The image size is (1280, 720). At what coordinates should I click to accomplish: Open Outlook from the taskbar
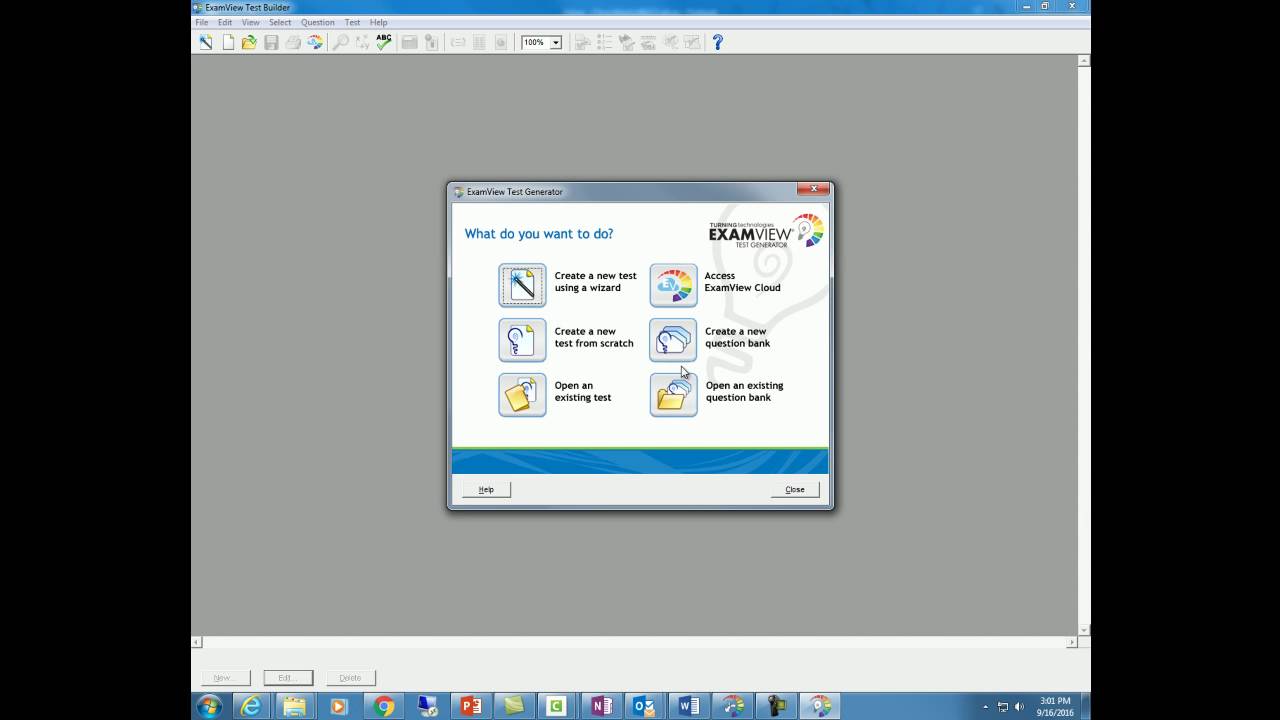pyautogui.click(x=645, y=706)
